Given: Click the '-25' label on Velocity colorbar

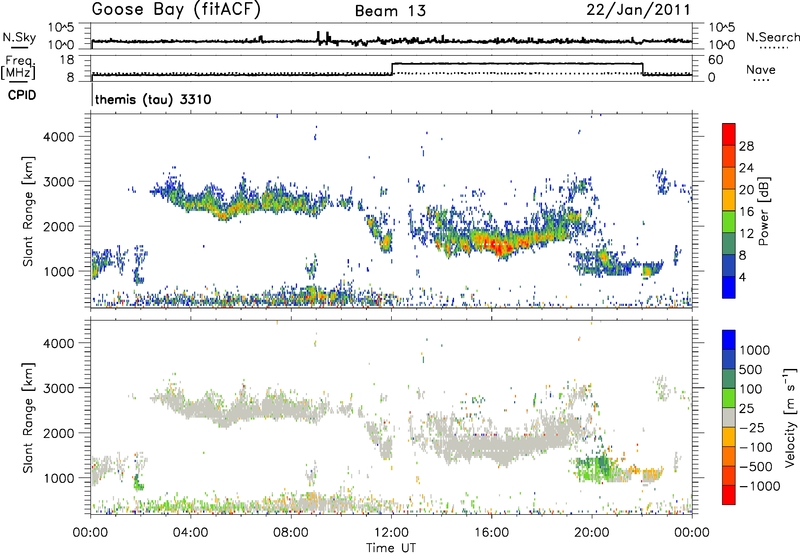Looking at the screenshot, I should coord(752,428).
